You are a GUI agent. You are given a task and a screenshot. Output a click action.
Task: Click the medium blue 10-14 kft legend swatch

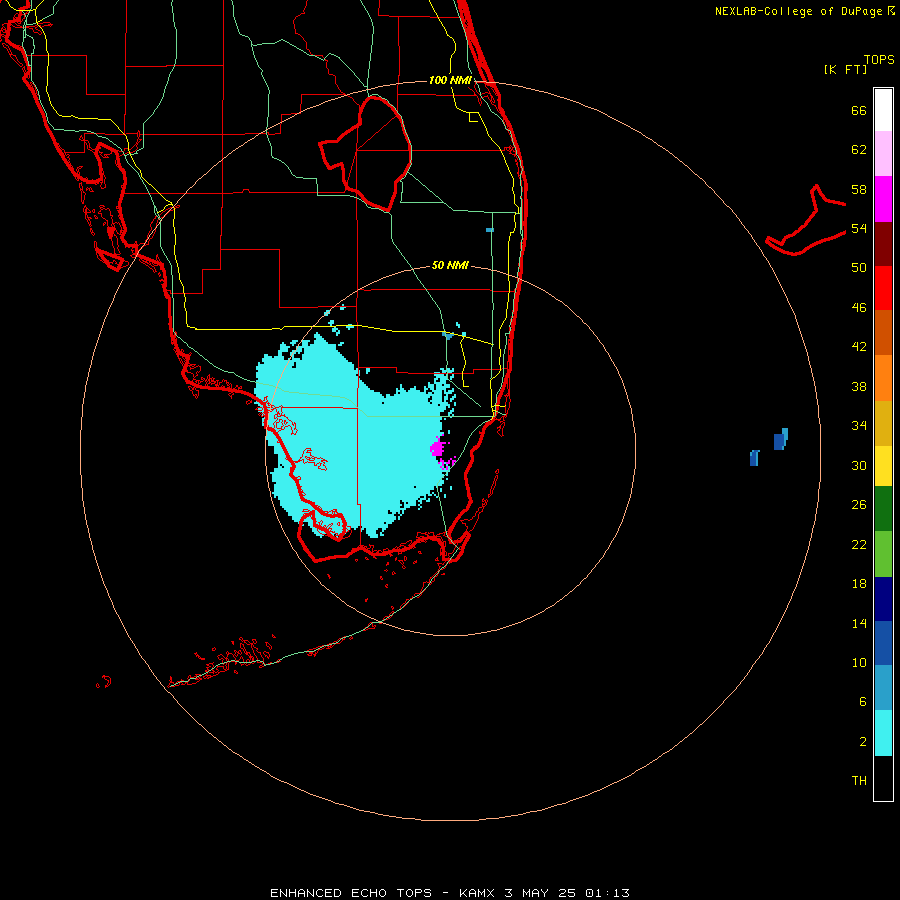[x=883, y=643]
